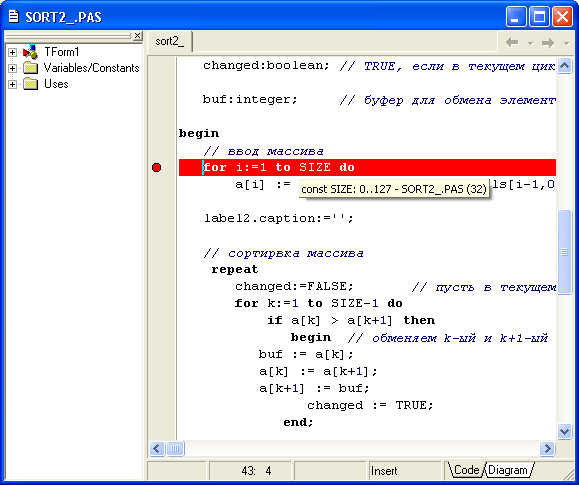Screen dimensions: 579x485
Task: Click the SORT2_.PAS document icon in title bar
Action: tap(13, 16)
